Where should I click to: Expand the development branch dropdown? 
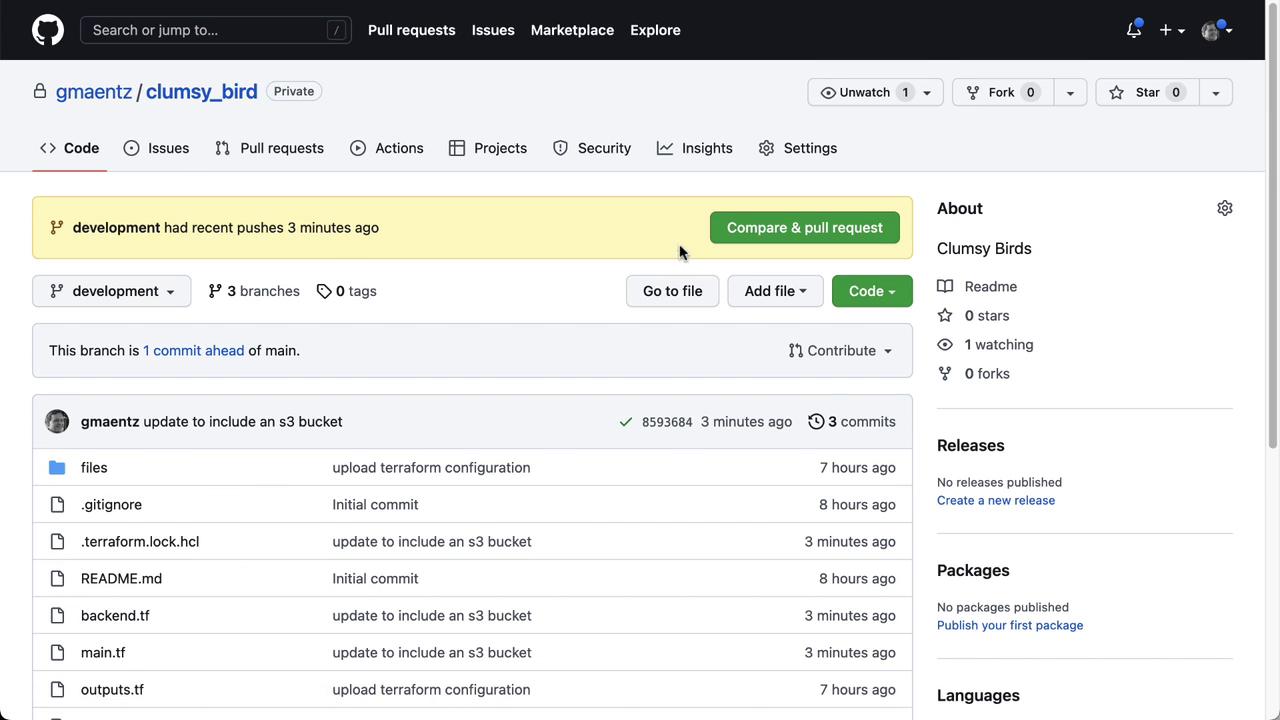(x=111, y=291)
